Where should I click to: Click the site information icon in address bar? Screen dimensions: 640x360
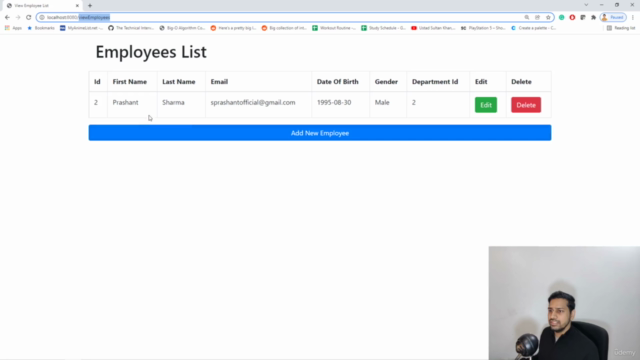(x=42, y=17)
